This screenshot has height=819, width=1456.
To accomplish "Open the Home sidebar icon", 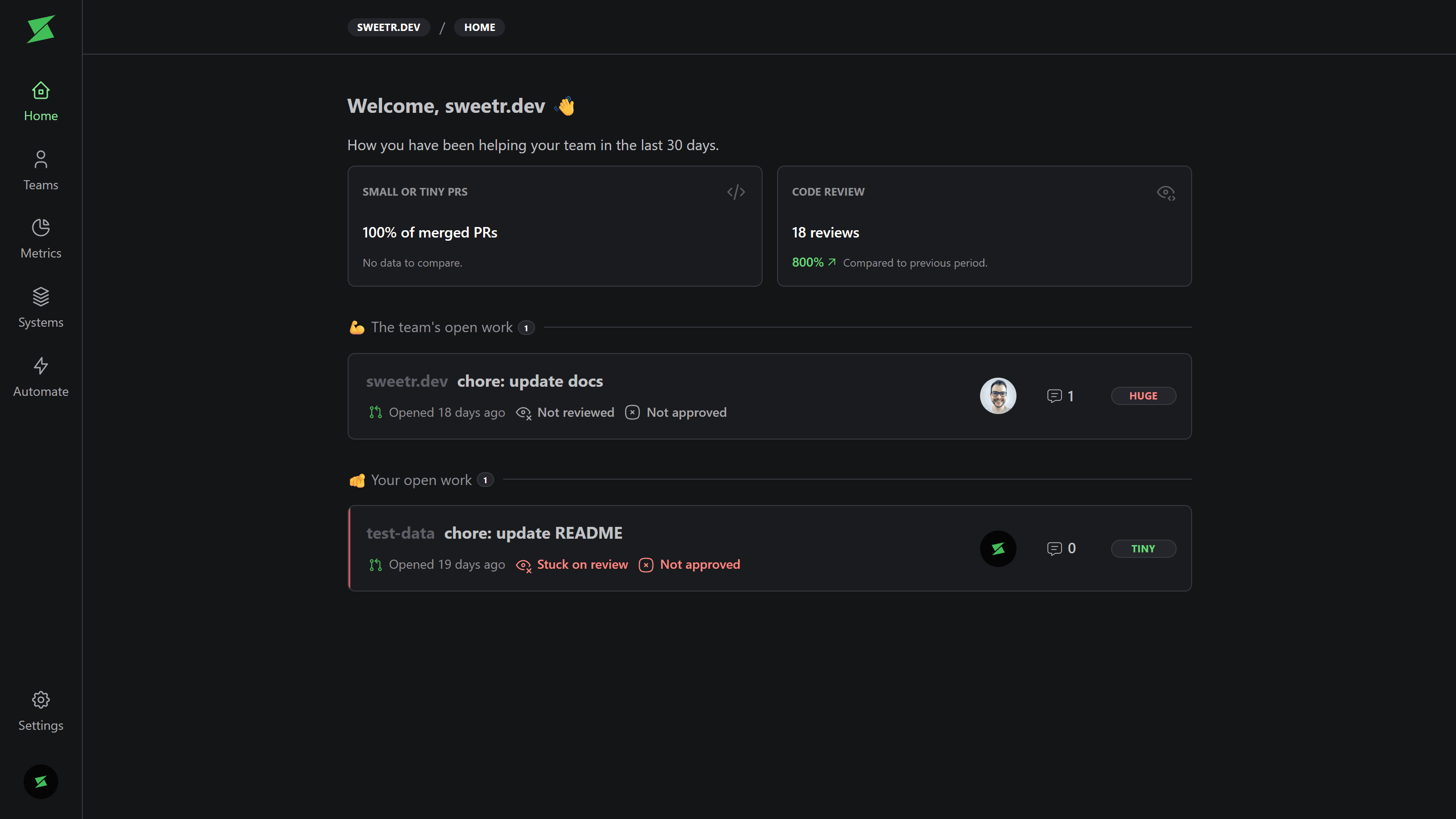I will [40, 91].
